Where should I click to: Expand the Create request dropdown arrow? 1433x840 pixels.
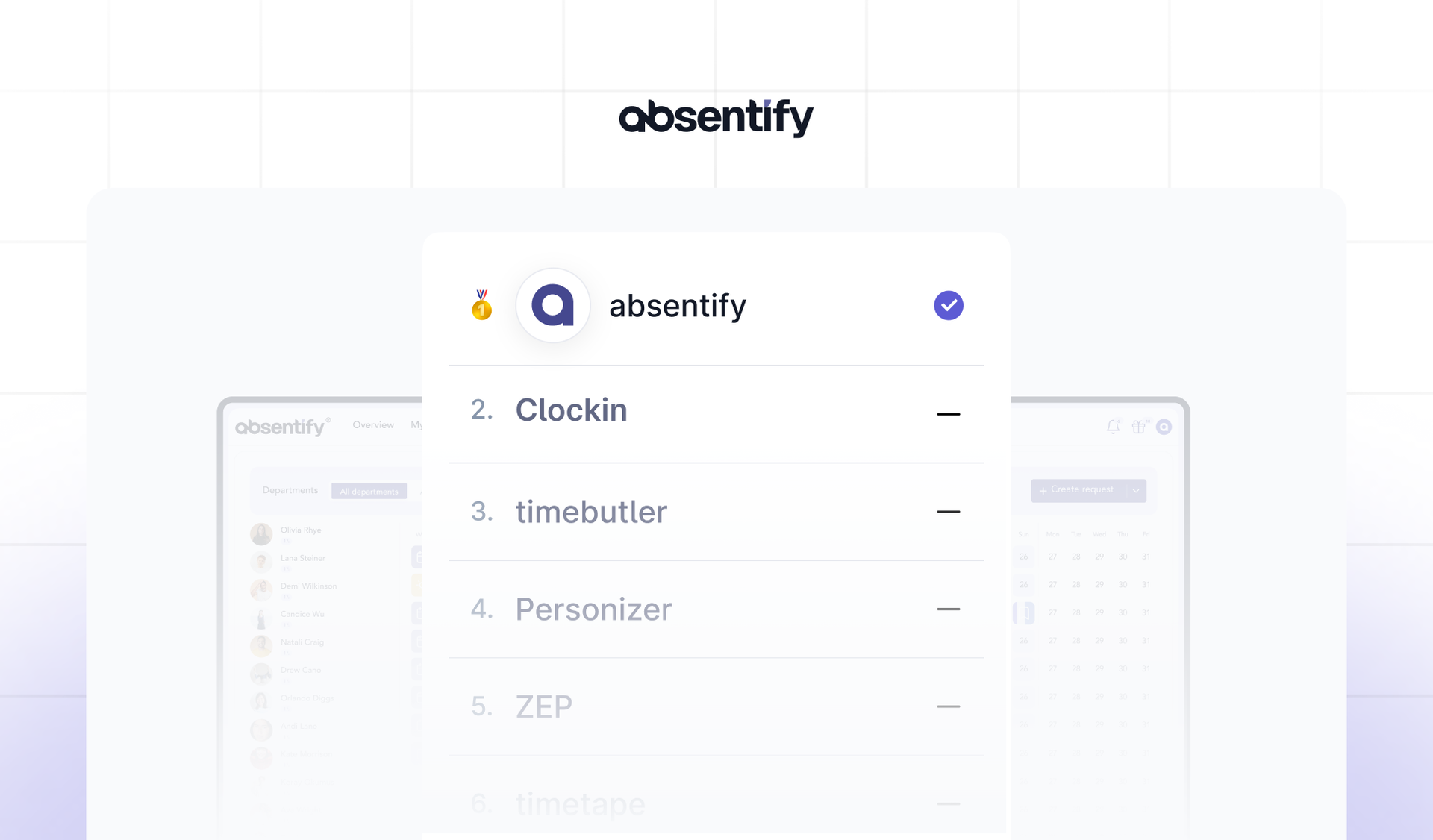(x=1136, y=490)
